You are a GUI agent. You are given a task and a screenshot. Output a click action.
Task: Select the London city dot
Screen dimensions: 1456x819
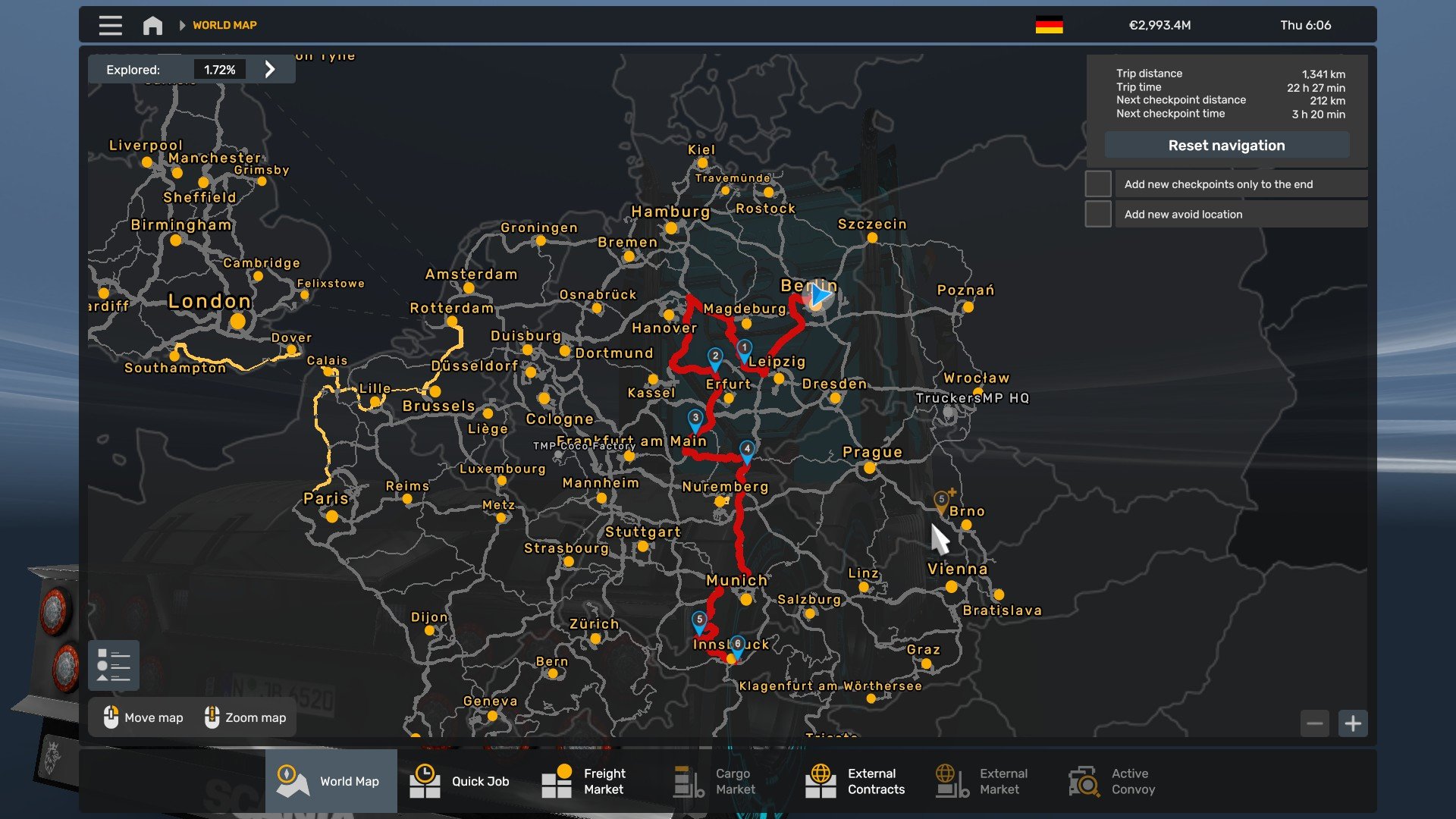(x=237, y=321)
